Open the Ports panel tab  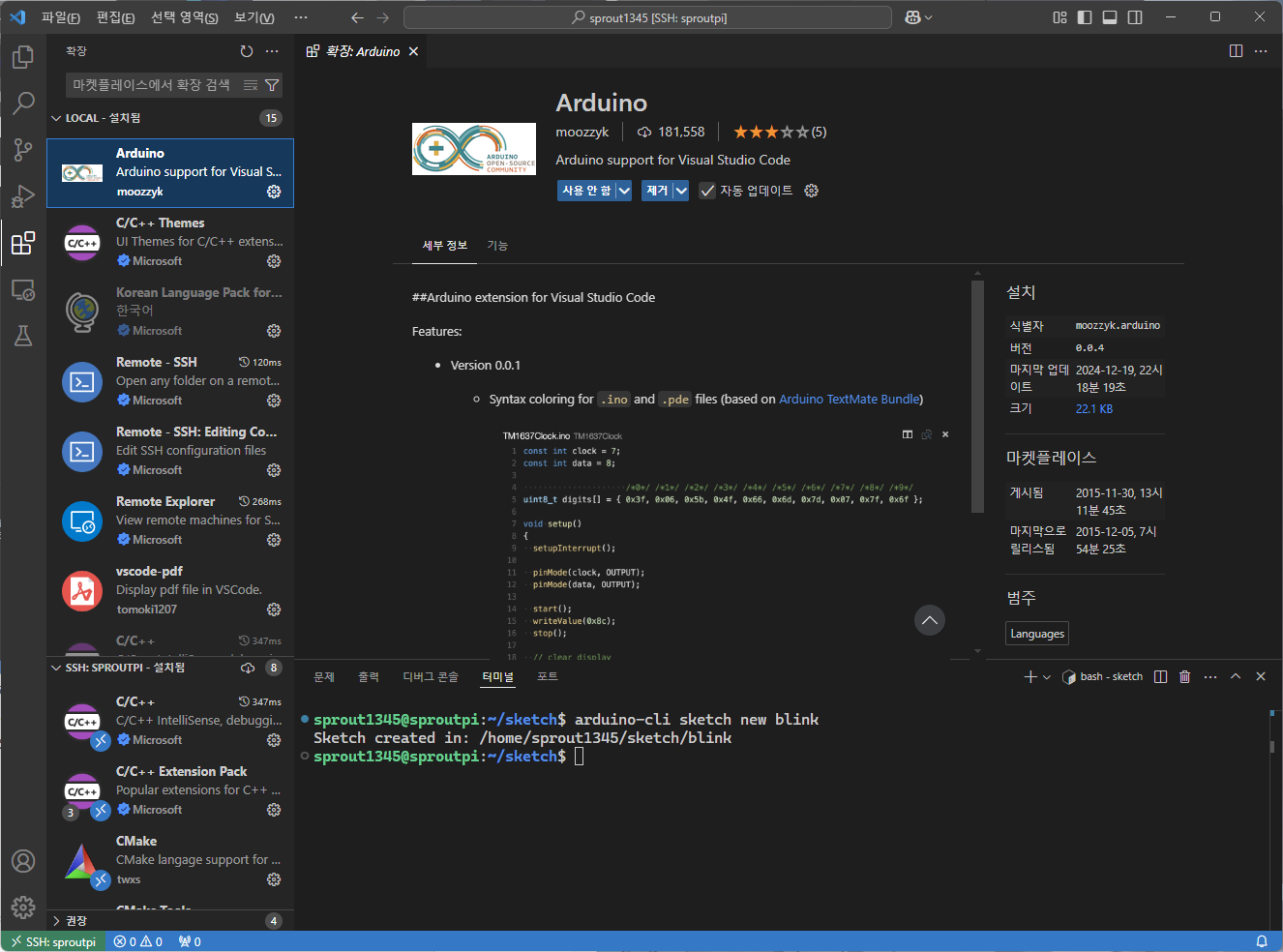(548, 676)
